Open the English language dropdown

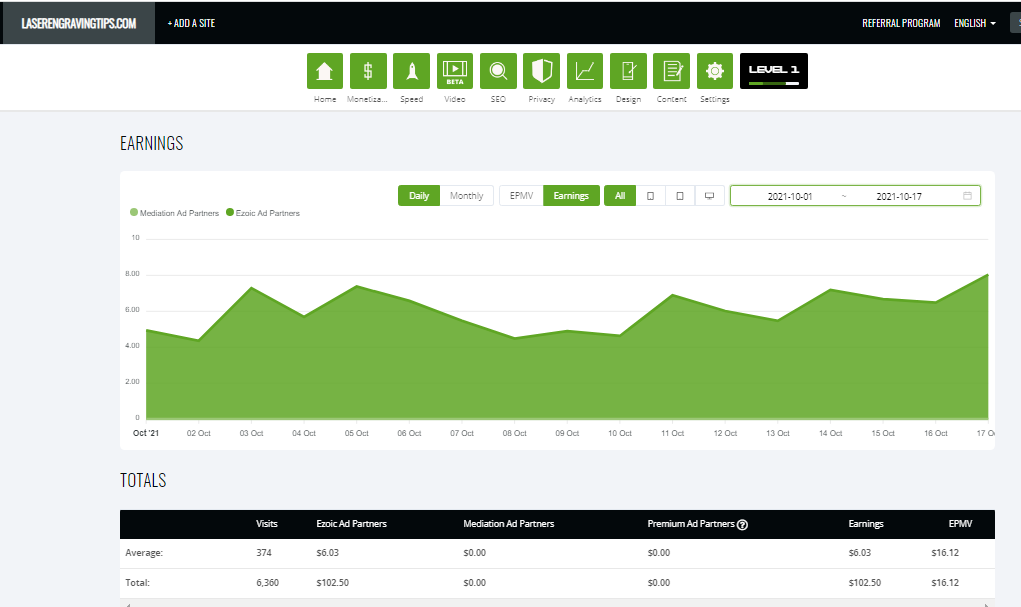click(975, 23)
